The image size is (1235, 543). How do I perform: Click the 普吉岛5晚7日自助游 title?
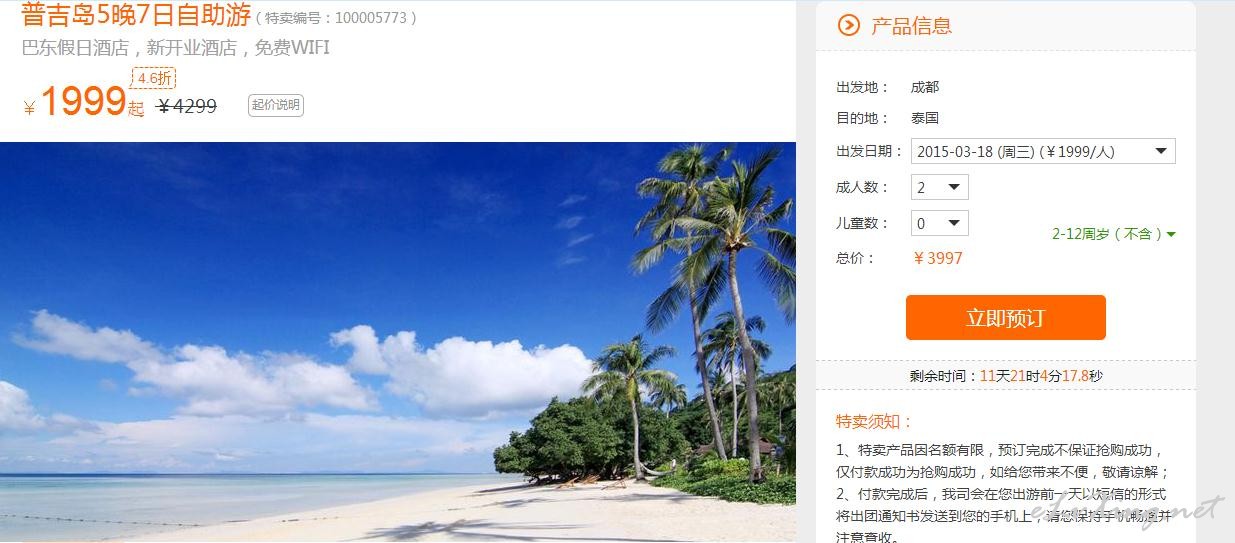point(136,15)
